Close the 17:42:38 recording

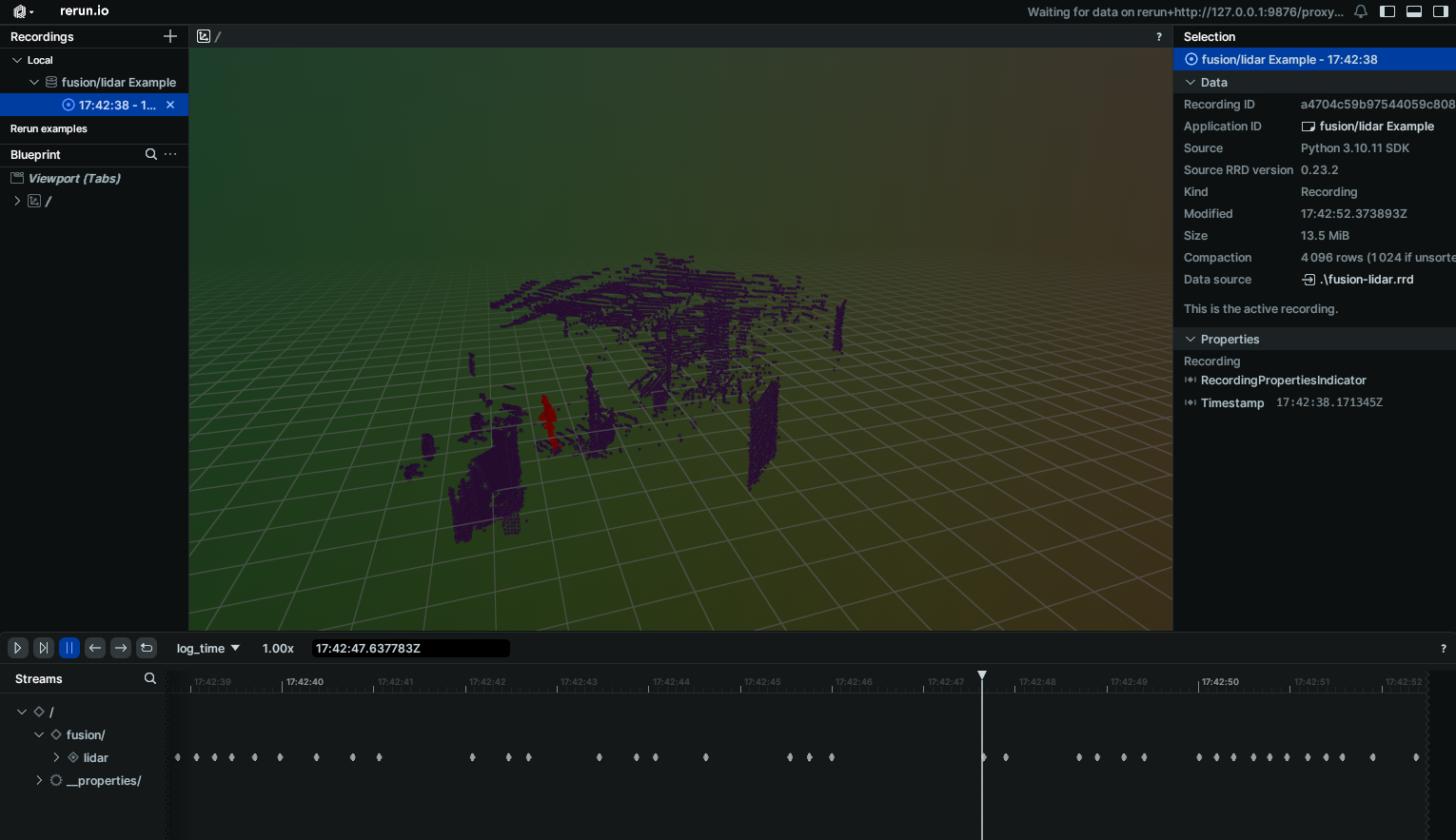coord(170,105)
